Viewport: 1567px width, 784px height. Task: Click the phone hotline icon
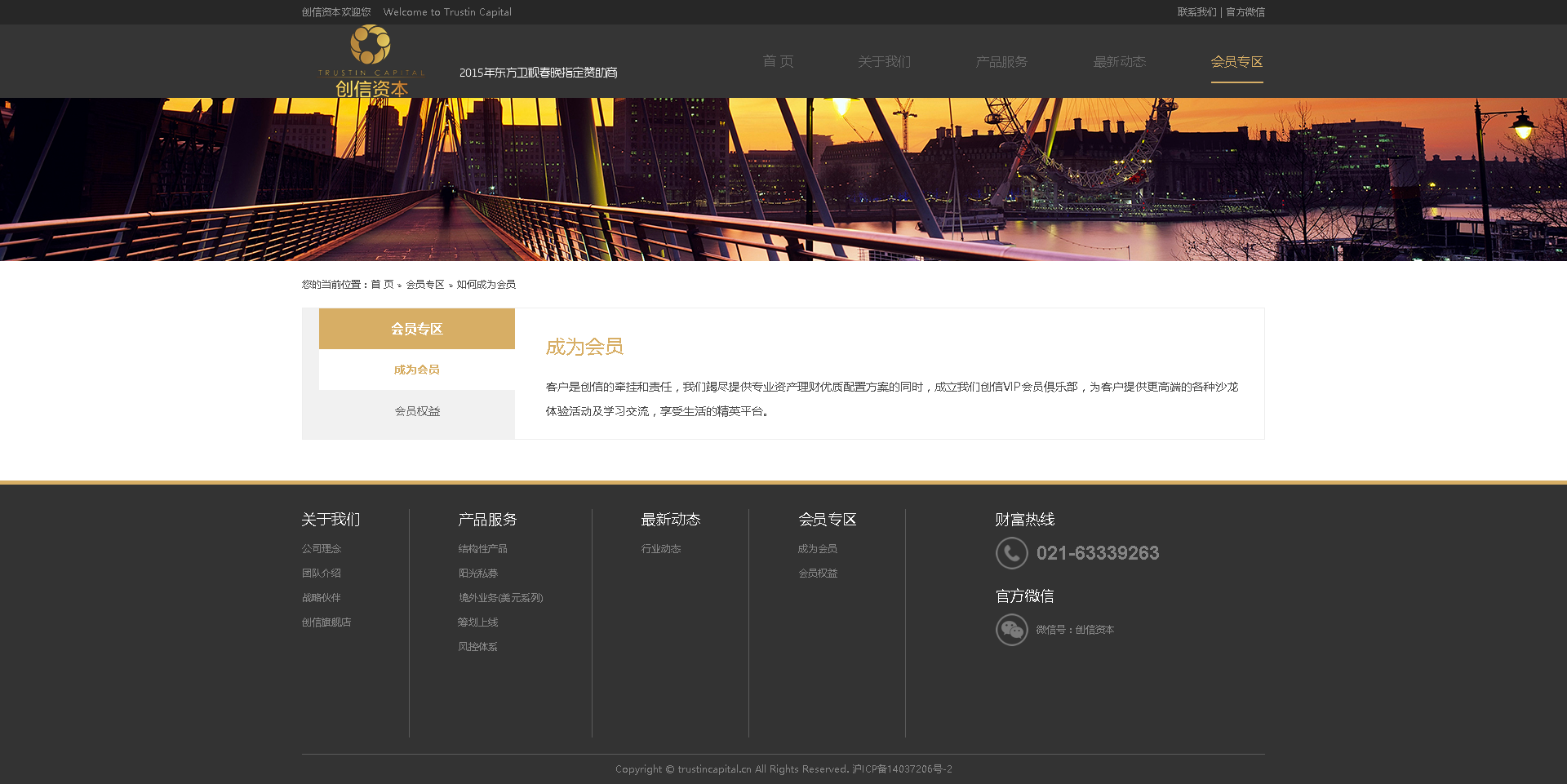[x=1011, y=553]
